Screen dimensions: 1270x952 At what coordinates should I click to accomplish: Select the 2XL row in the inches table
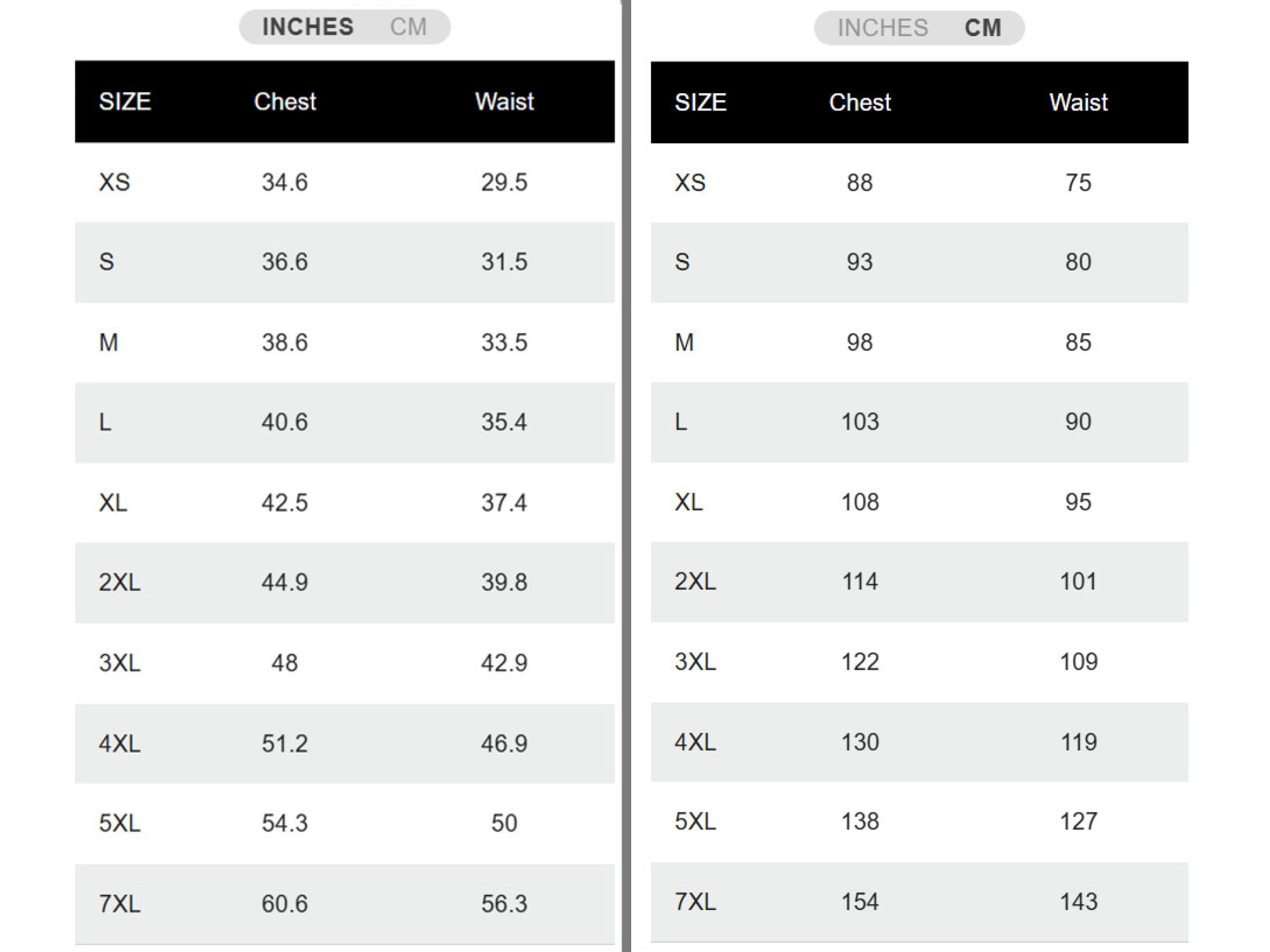(345, 583)
